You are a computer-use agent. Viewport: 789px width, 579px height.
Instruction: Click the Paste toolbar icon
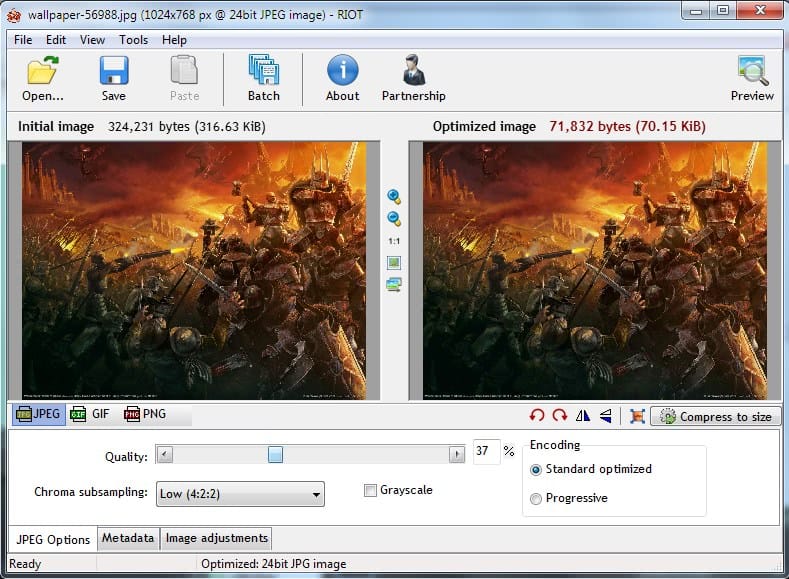coord(184,78)
